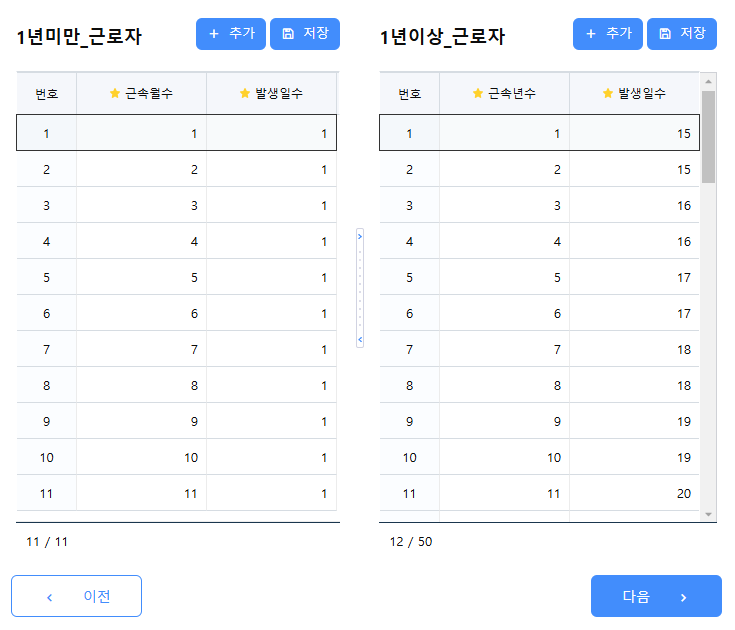Select 발생일수 cell showing 20 in row 11
Viewport: 735px width, 630px height.
634,493
